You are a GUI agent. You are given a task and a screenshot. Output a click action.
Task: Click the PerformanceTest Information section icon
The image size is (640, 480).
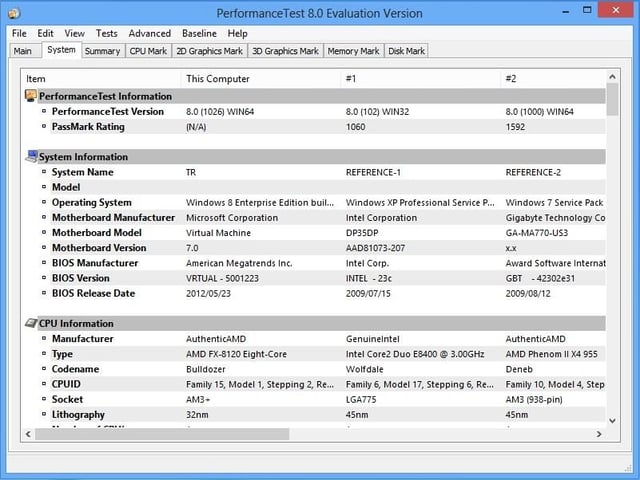click(31, 96)
